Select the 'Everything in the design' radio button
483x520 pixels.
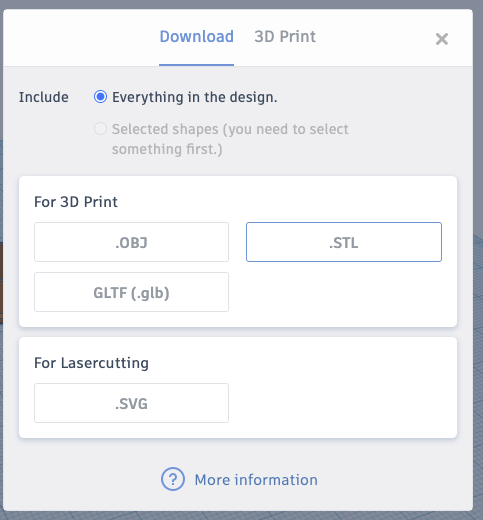[100, 97]
